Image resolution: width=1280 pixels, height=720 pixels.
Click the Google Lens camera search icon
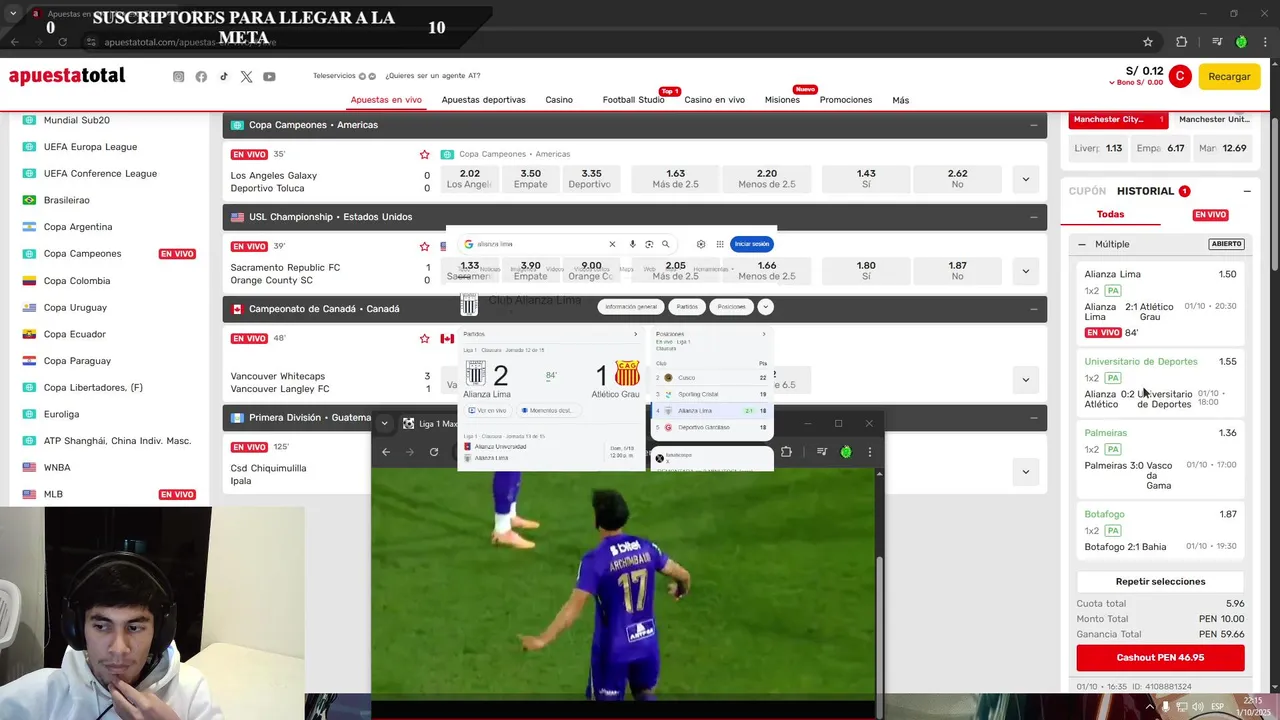click(649, 244)
